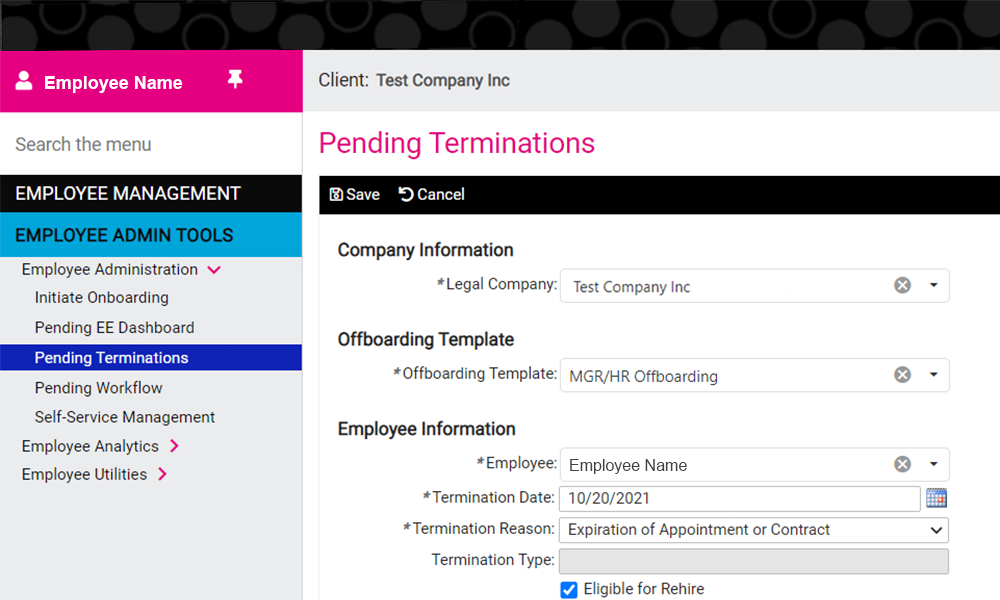Click the Save button in toolbar
The height and width of the screenshot is (600, 1000).
coord(355,194)
